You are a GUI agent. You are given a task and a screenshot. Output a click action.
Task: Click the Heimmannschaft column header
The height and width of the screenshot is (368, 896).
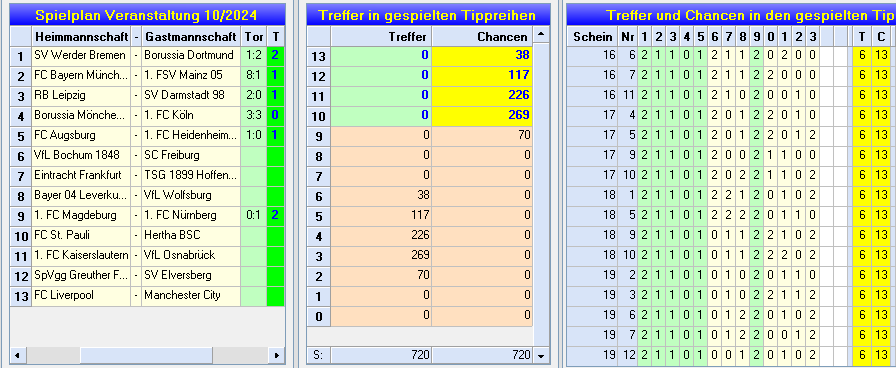click(x=81, y=37)
